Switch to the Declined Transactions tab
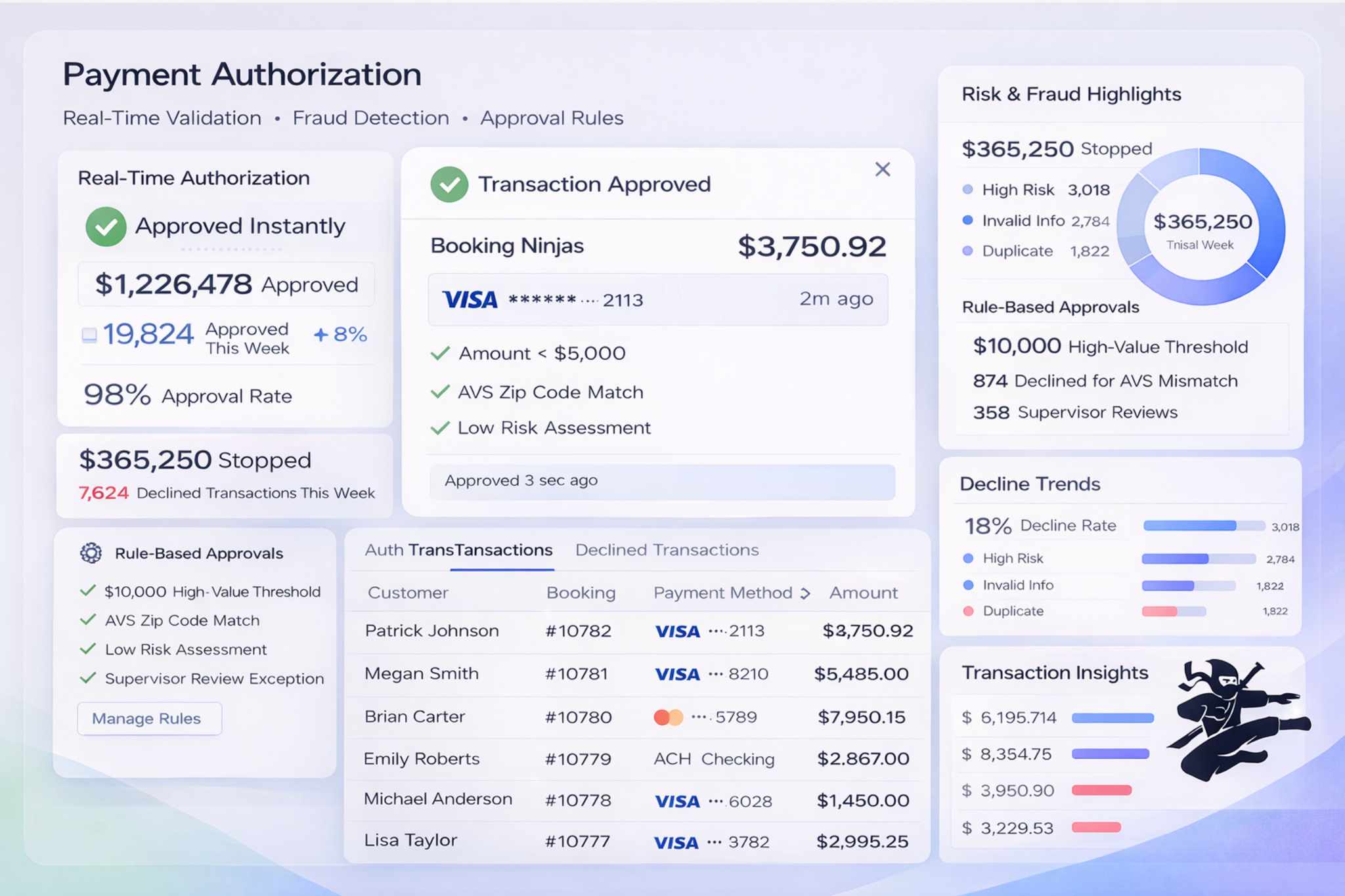Screen dimensions: 1345x896 [x=667, y=549]
